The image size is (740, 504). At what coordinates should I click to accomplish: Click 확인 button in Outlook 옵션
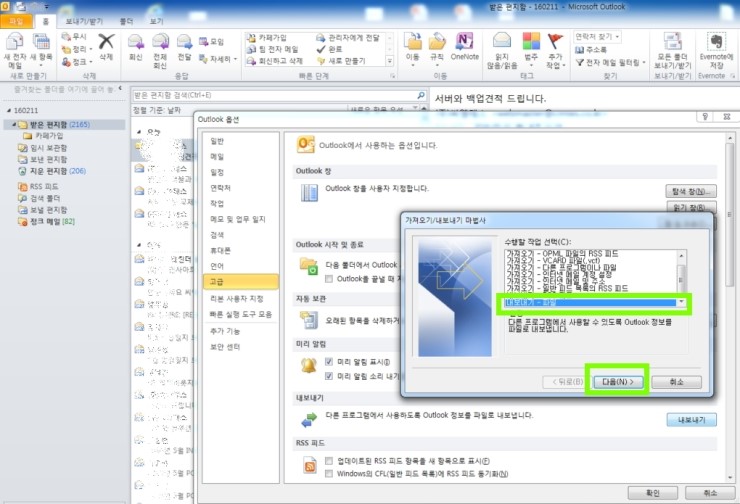coord(653,493)
